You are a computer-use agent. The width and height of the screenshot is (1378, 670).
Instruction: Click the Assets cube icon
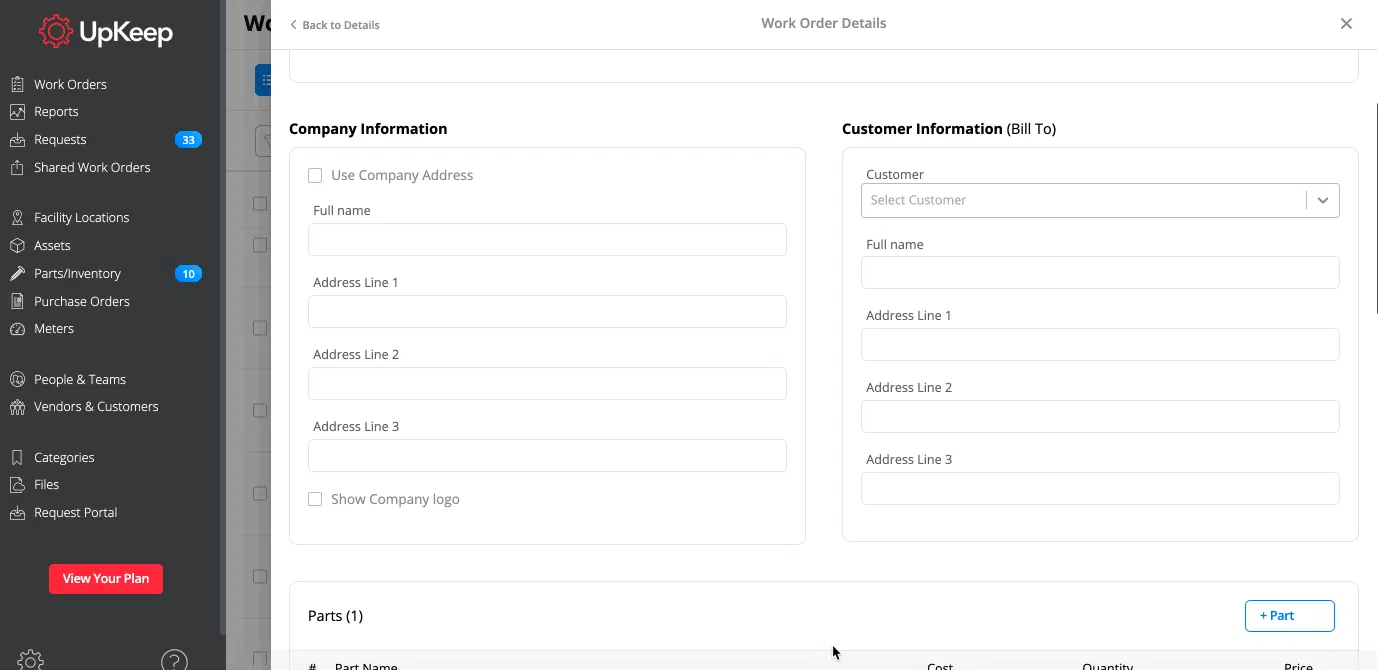click(17, 246)
